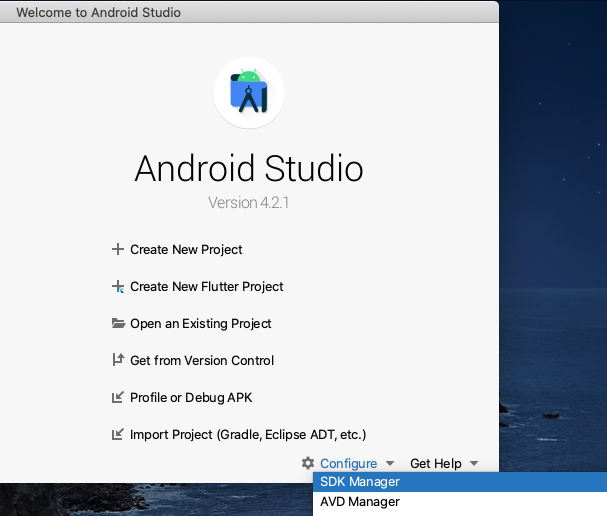Click the Welcome to Android Studio title bar

(x=249, y=12)
